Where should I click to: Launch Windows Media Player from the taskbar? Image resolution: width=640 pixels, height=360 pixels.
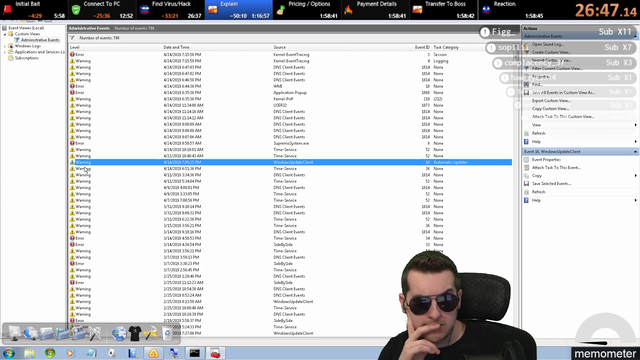pyautogui.click(x=70, y=353)
